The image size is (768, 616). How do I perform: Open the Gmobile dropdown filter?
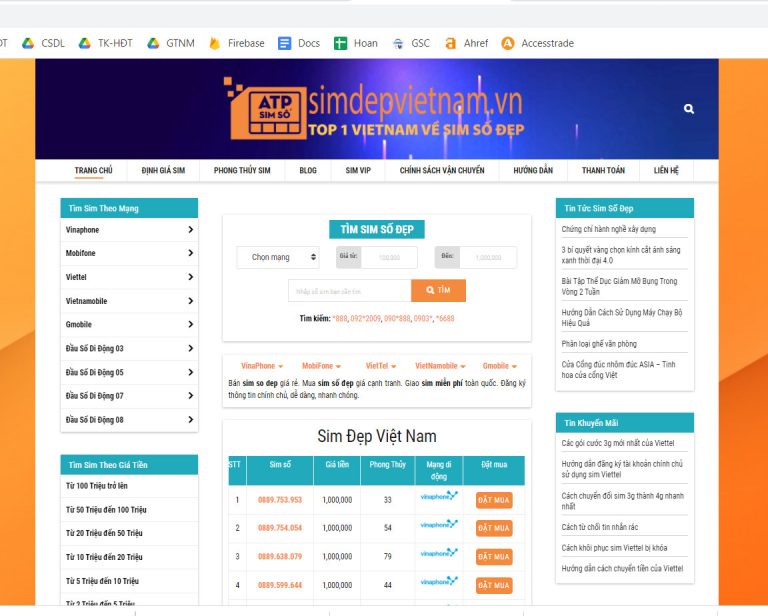[500, 366]
